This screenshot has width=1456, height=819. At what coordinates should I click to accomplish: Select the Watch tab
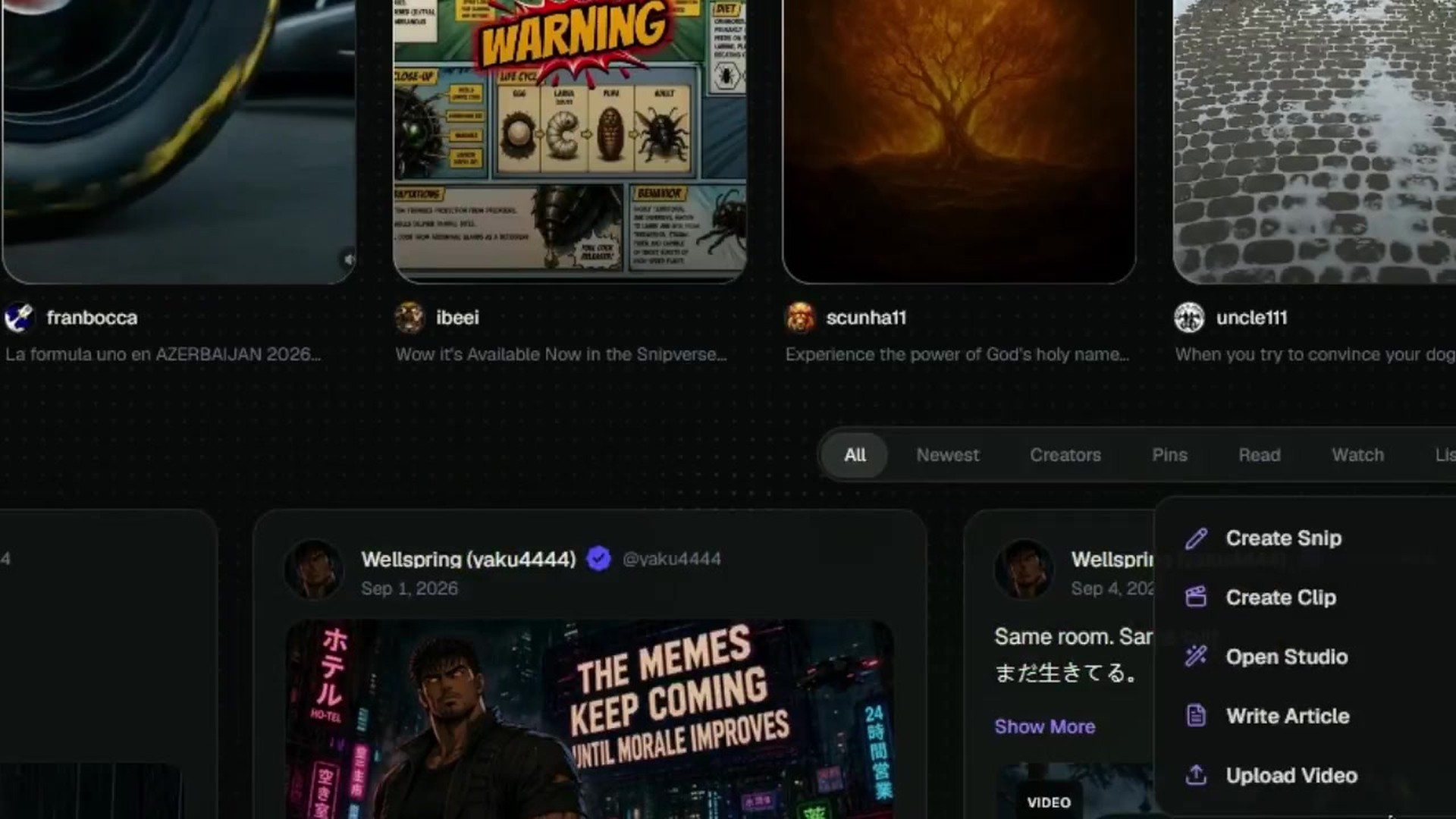point(1357,455)
